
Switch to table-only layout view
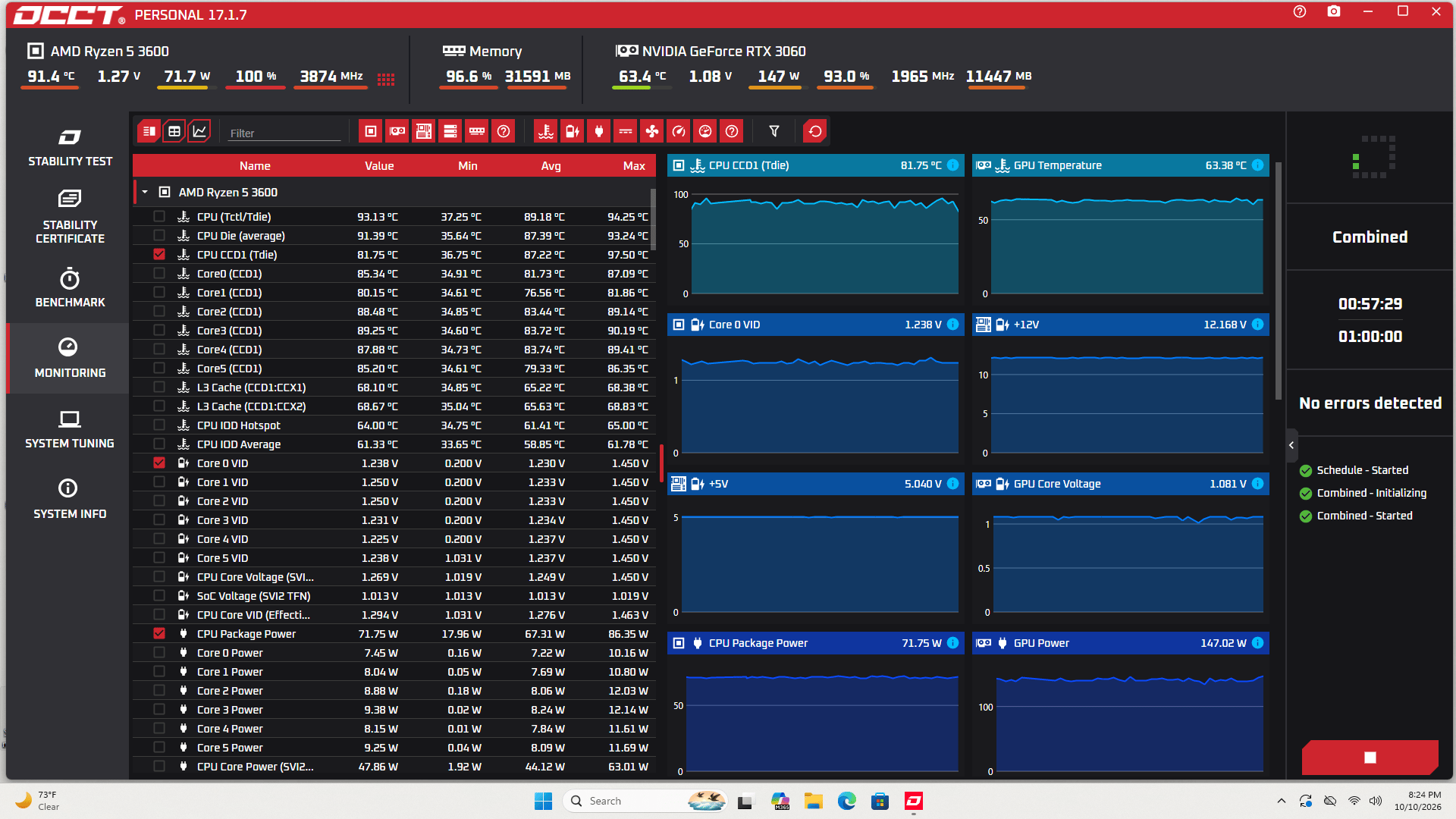click(x=174, y=132)
